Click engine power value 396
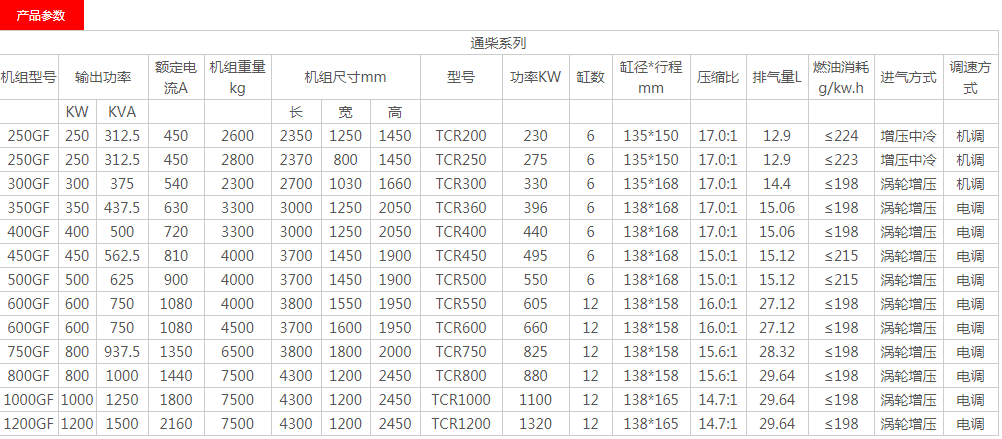Image resolution: width=1002 pixels, height=439 pixels. pos(536,208)
